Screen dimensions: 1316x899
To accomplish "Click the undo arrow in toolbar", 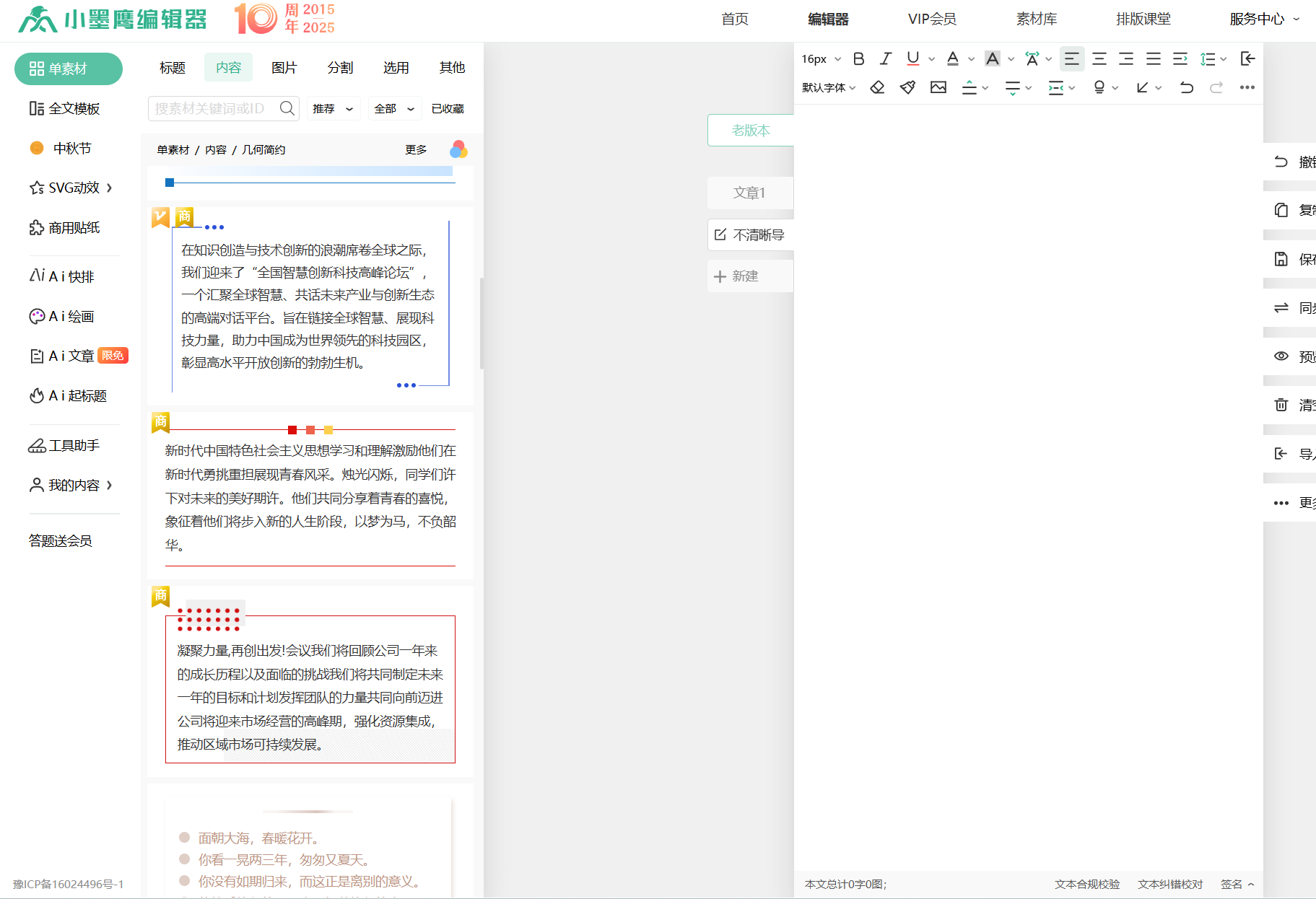I will click(x=1186, y=87).
